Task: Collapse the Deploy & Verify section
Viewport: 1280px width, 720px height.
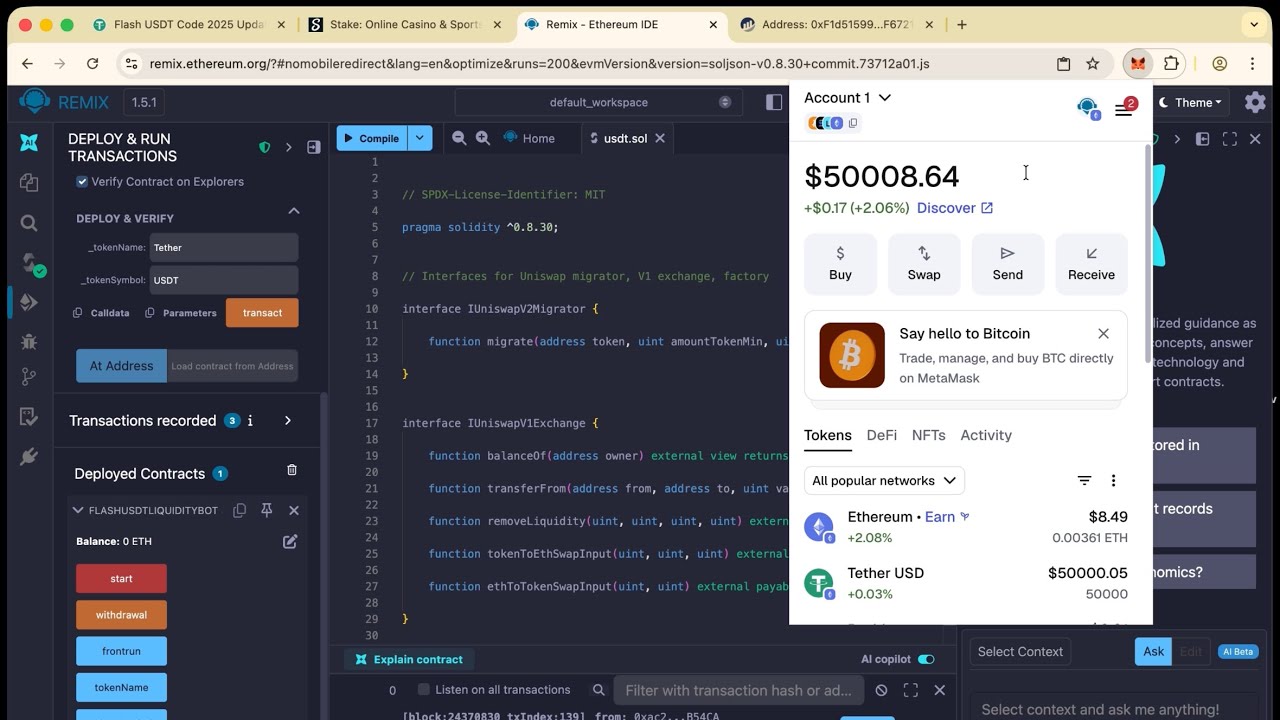Action: (x=294, y=211)
